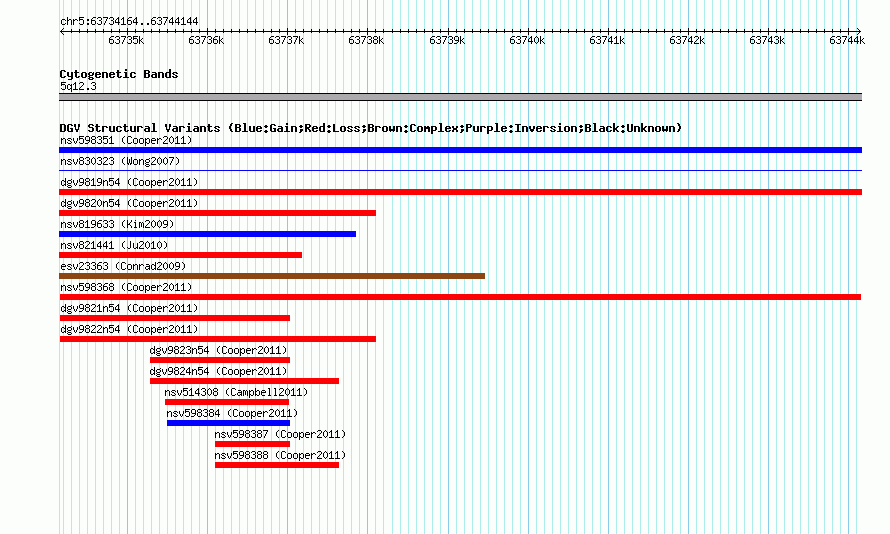Open variant label nsv598368 (Cooper2011)

point(126,287)
